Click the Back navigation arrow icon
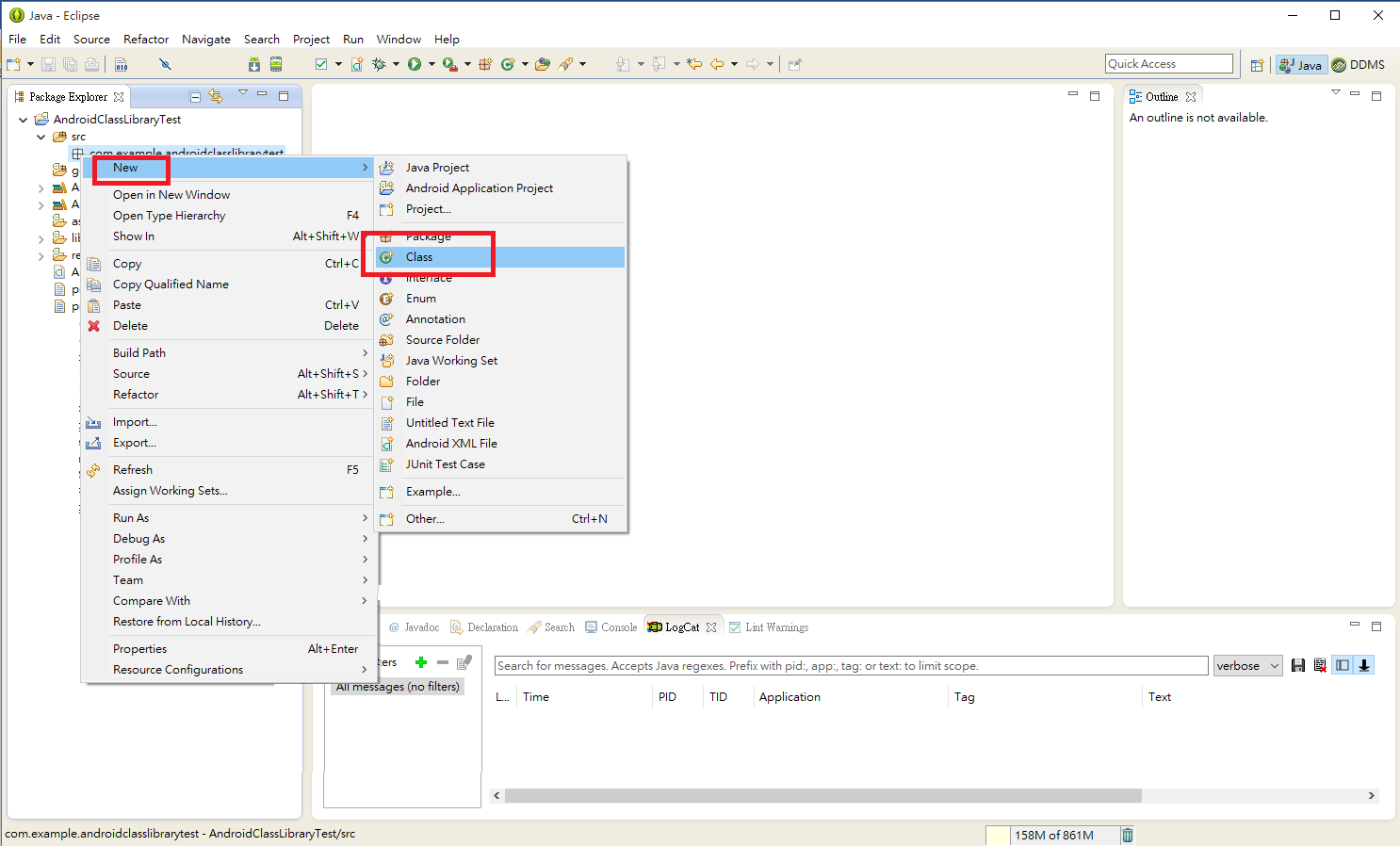The height and width of the screenshot is (846, 1400). [x=717, y=64]
